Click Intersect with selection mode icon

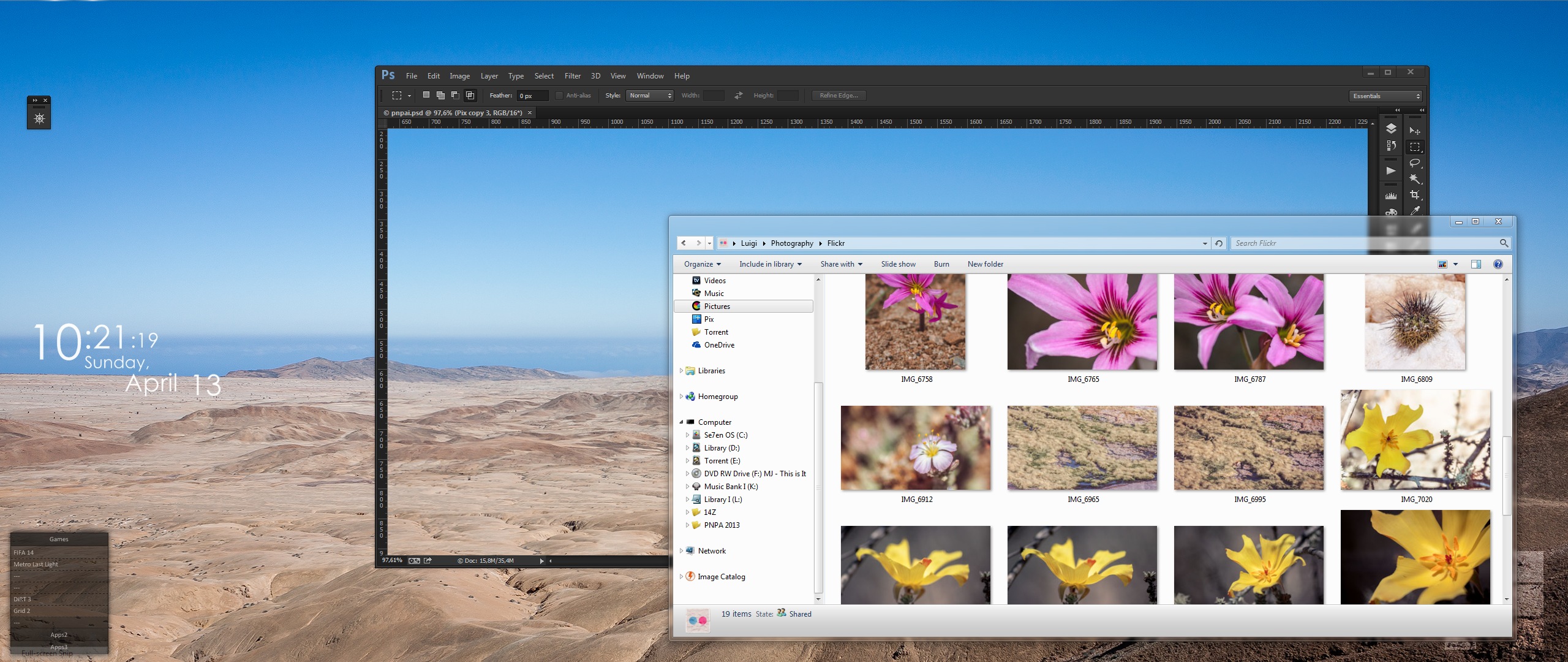coord(470,95)
